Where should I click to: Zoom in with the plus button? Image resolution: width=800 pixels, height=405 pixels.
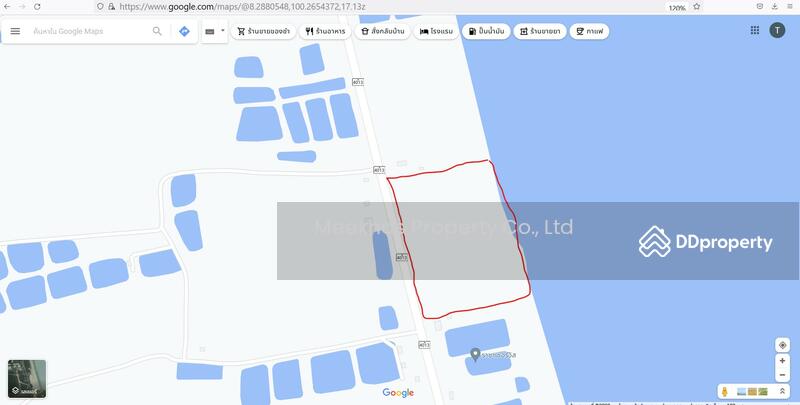click(x=782, y=361)
